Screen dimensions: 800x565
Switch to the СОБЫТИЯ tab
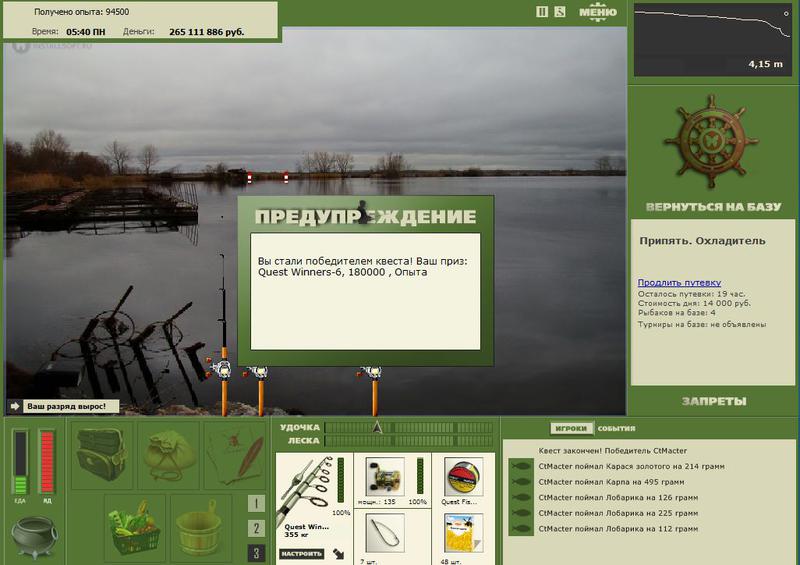click(616, 428)
